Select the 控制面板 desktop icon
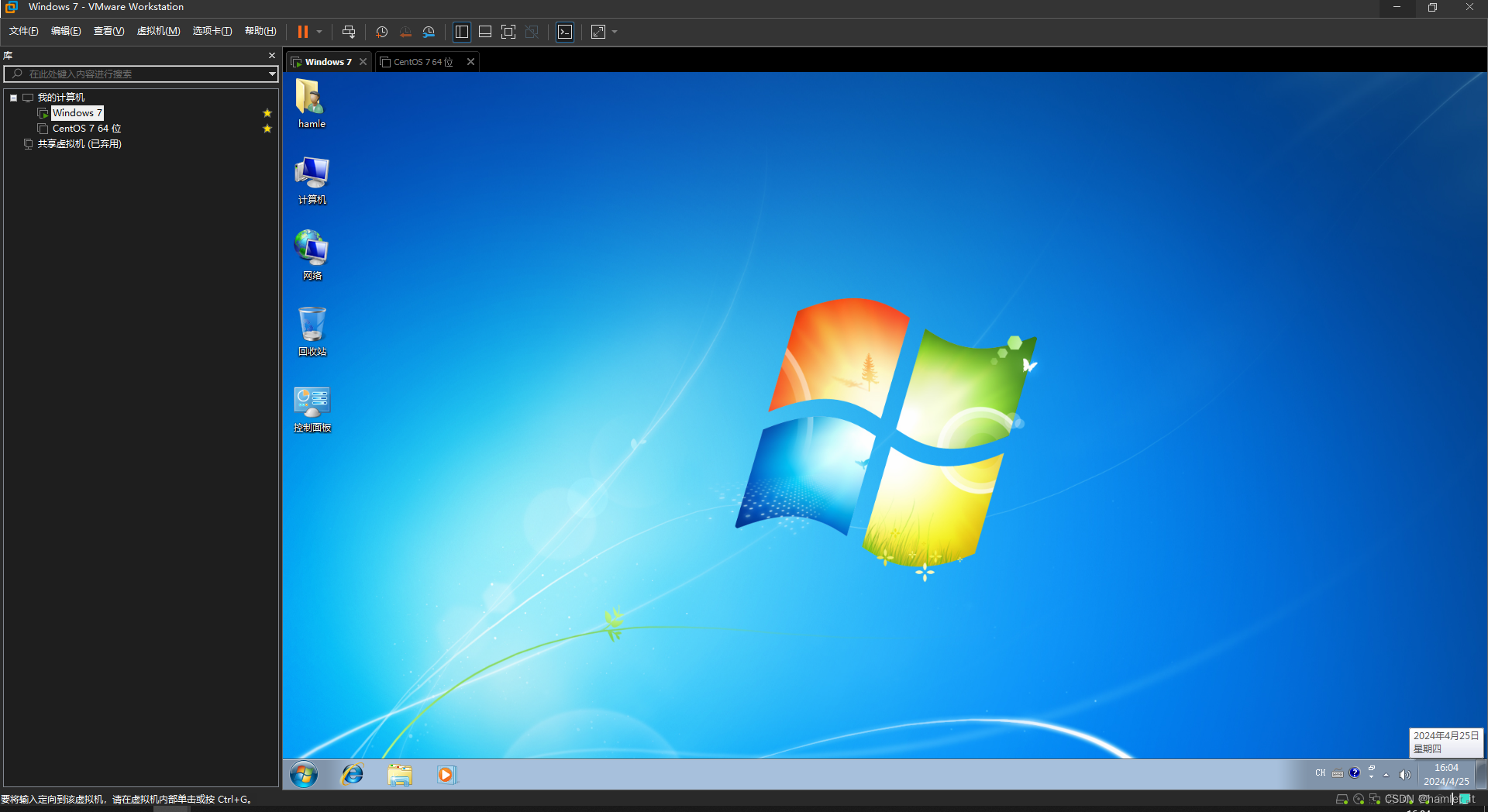This screenshot has height=812, width=1488. 312,408
